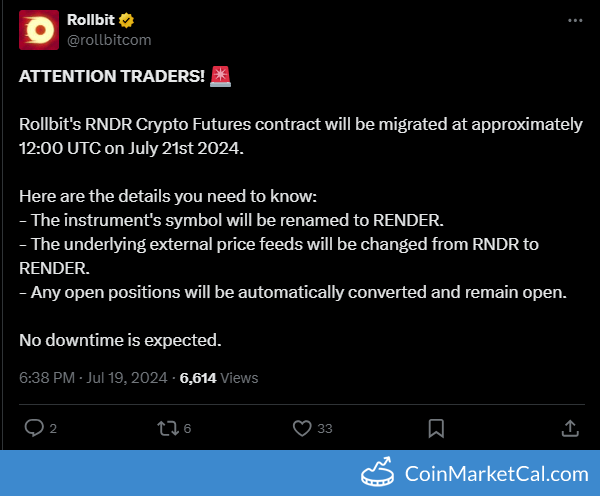Click the like count 33
Image resolution: width=600 pixels, height=496 pixels.
pos(324,429)
